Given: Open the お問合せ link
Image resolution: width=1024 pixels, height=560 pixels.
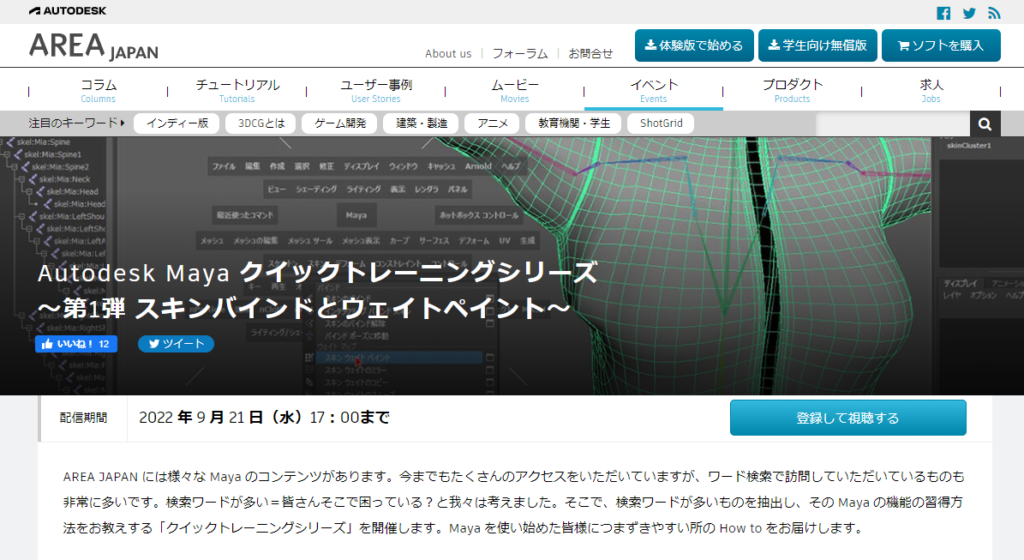Looking at the screenshot, I should tap(590, 54).
